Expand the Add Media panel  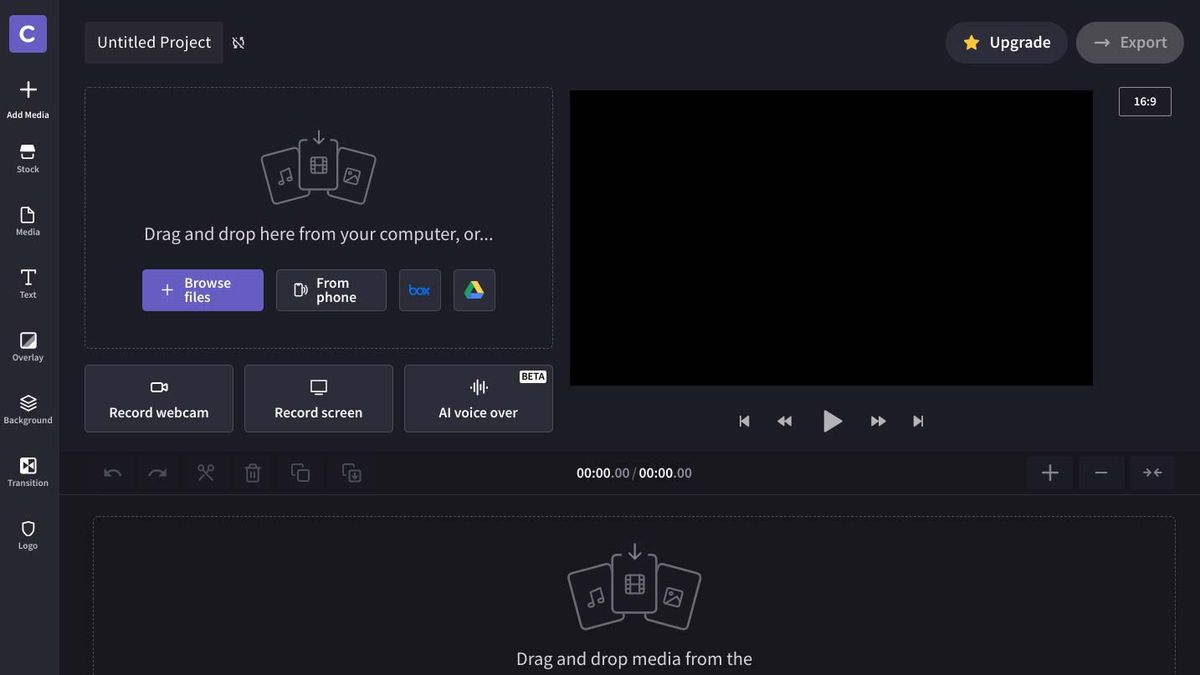27,95
